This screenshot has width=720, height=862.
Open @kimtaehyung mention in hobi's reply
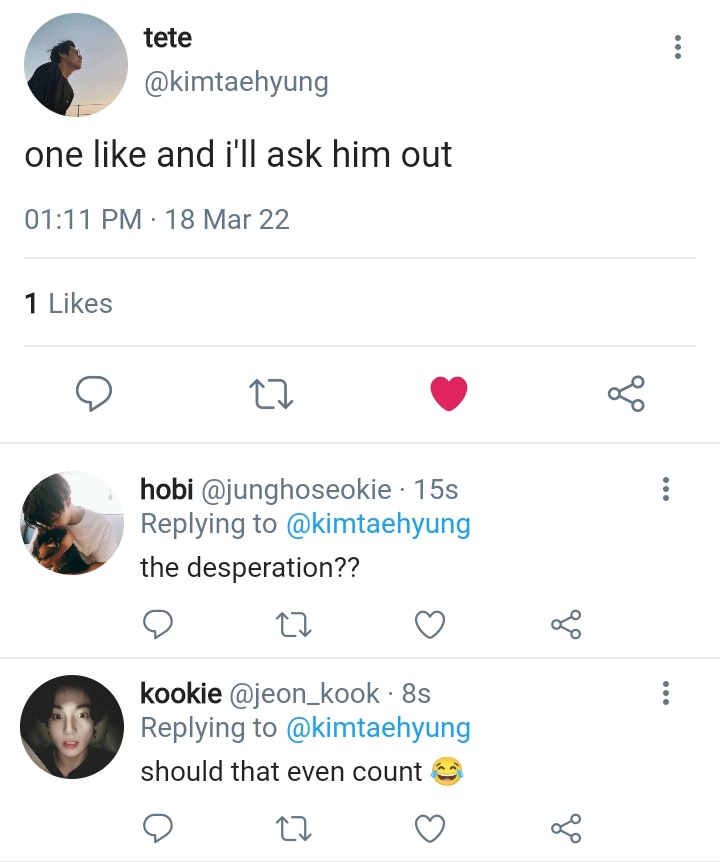click(x=378, y=524)
